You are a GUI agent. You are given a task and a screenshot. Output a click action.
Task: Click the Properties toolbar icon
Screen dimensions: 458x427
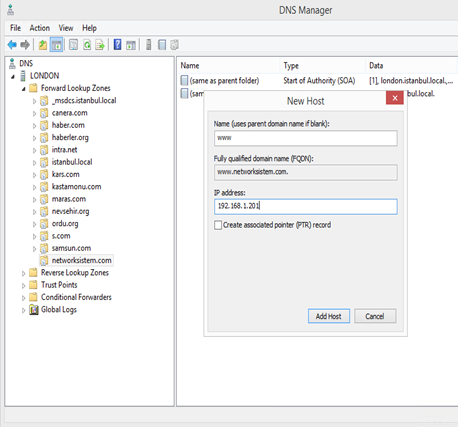click(73, 45)
